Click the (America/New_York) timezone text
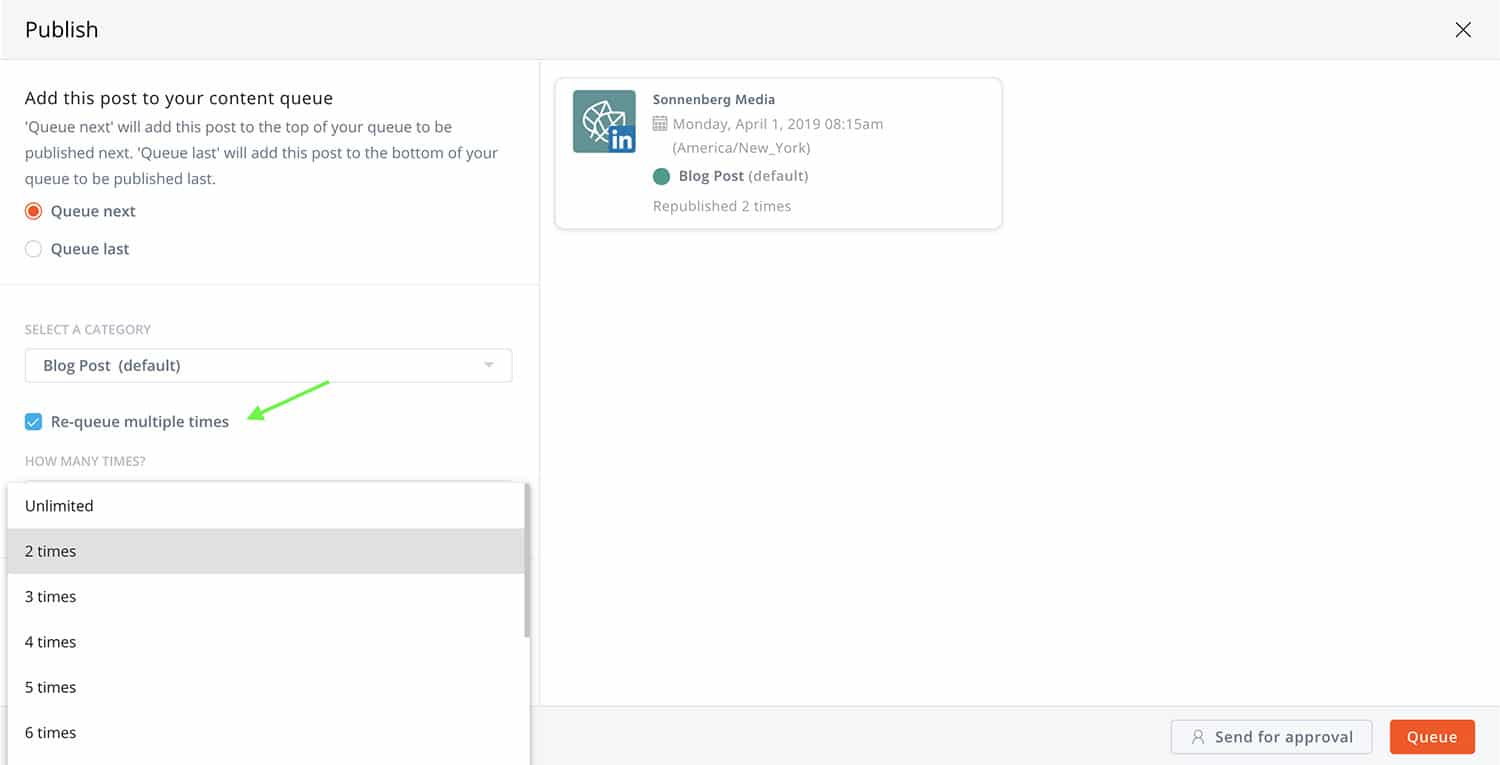The height and width of the screenshot is (765, 1500). (741, 148)
